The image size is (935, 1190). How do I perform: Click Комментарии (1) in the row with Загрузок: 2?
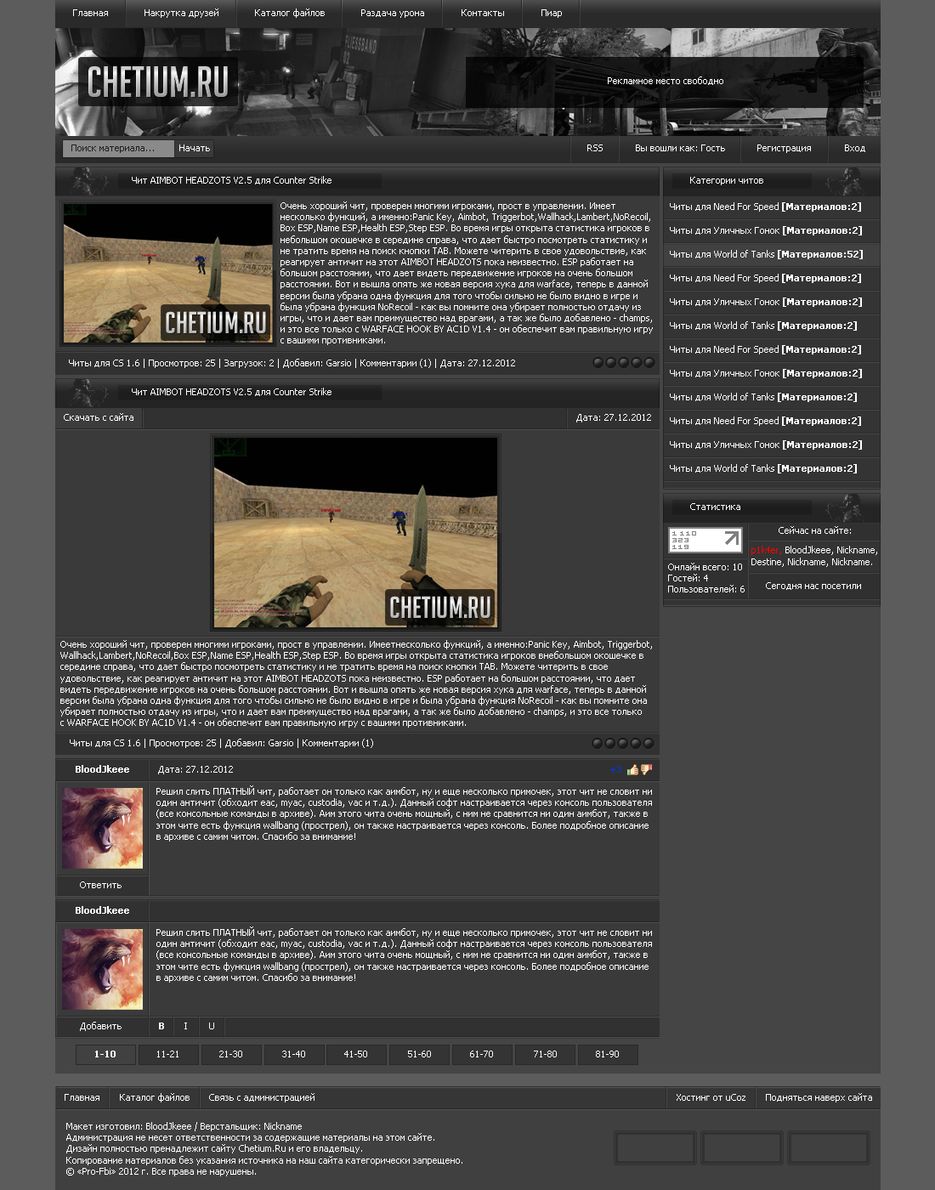(395, 363)
